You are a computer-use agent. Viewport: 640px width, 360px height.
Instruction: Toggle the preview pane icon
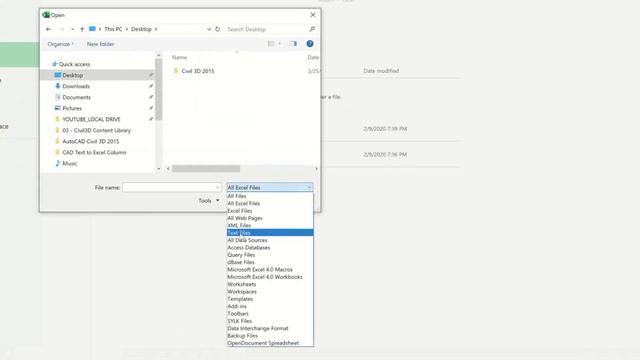(x=293, y=44)
